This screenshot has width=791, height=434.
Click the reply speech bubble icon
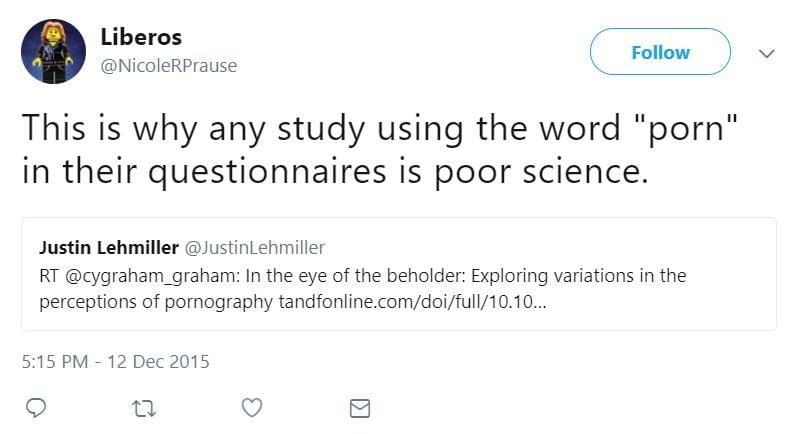click(34, 408)
